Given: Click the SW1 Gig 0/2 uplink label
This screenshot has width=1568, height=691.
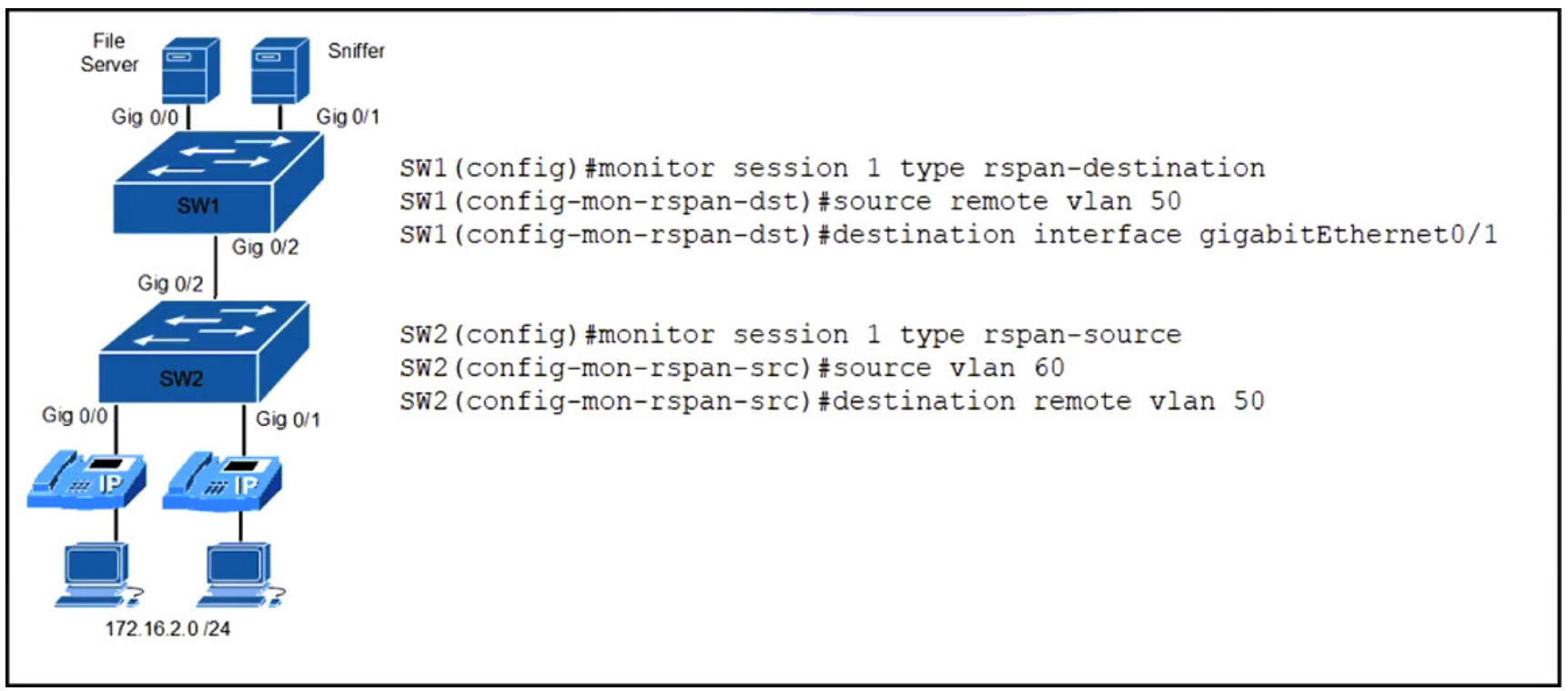Looking at the screenshot, I should 265,247.
